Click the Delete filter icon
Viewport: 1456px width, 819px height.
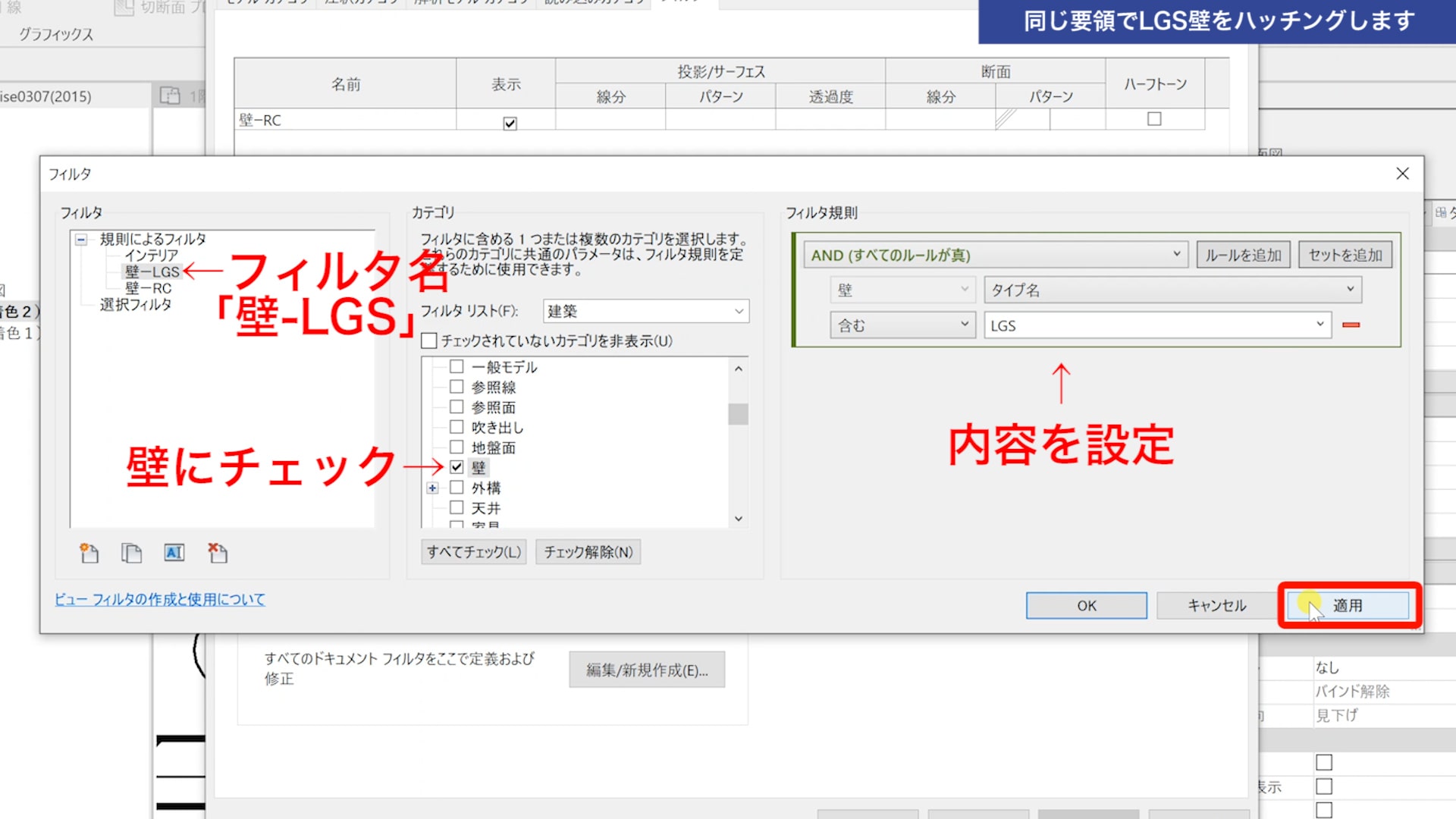click(x=218, y=553)
